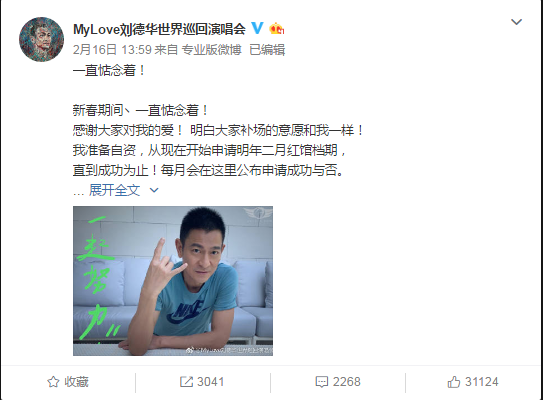Click the star favorite icon
Image resolution: width=543 pixels, height=400 pixels.
[x=53, y=382]
